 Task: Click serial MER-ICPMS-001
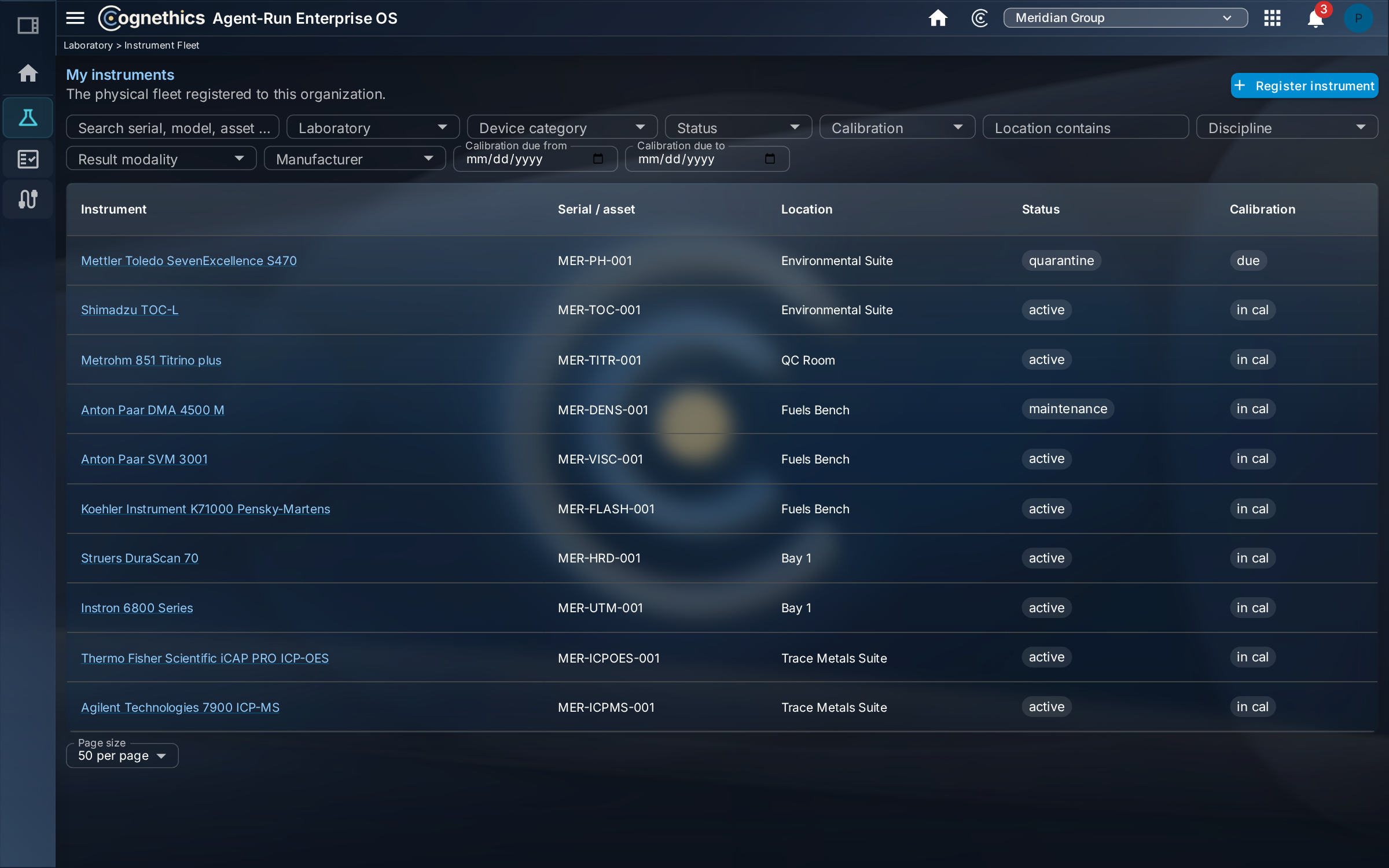(x=606, y=707)
